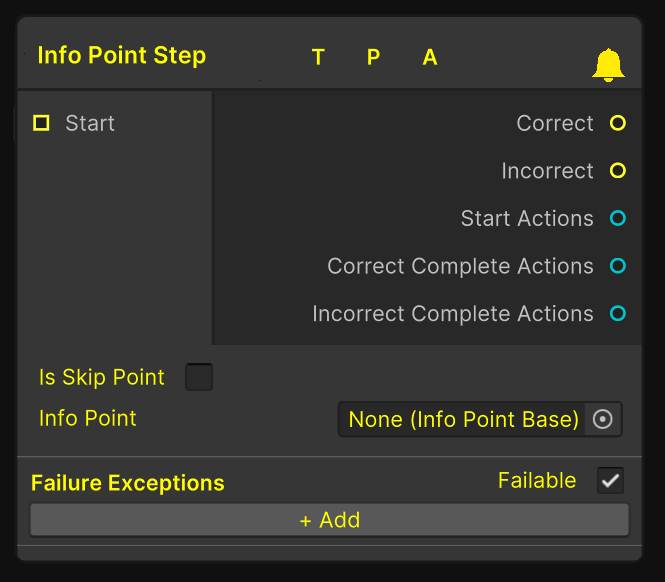Click the Failable label text
665x582 pixels.
coord(537,481)
